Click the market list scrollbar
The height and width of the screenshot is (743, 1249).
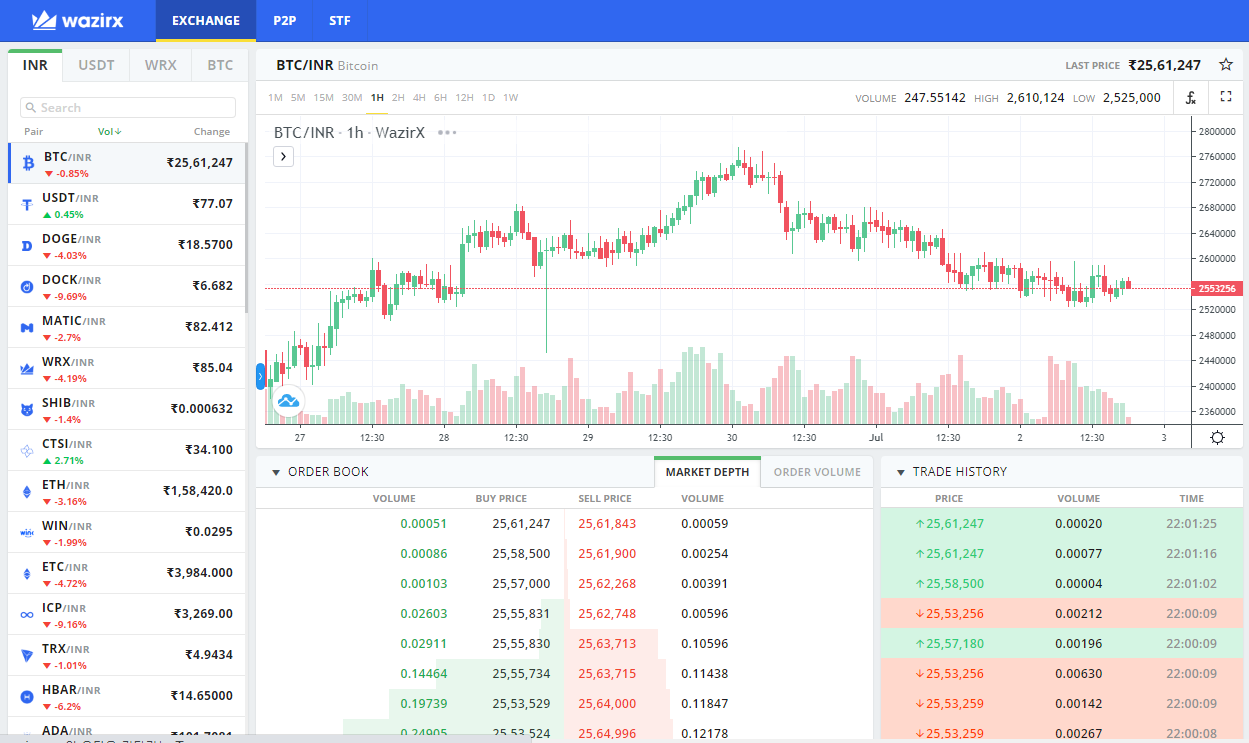(x=246, y=228)
